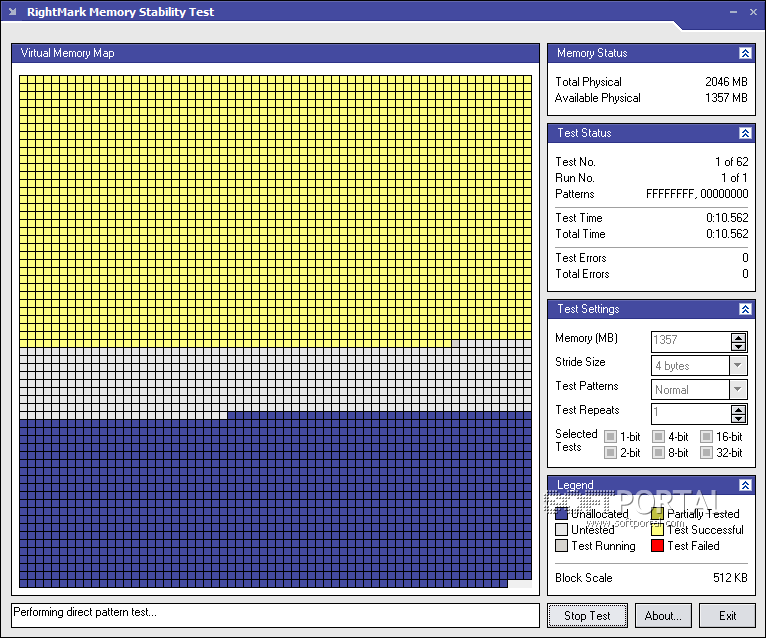Toggle the 8-bit test checkbox
The height and width of the screenshot is (638, 766).
659,453
